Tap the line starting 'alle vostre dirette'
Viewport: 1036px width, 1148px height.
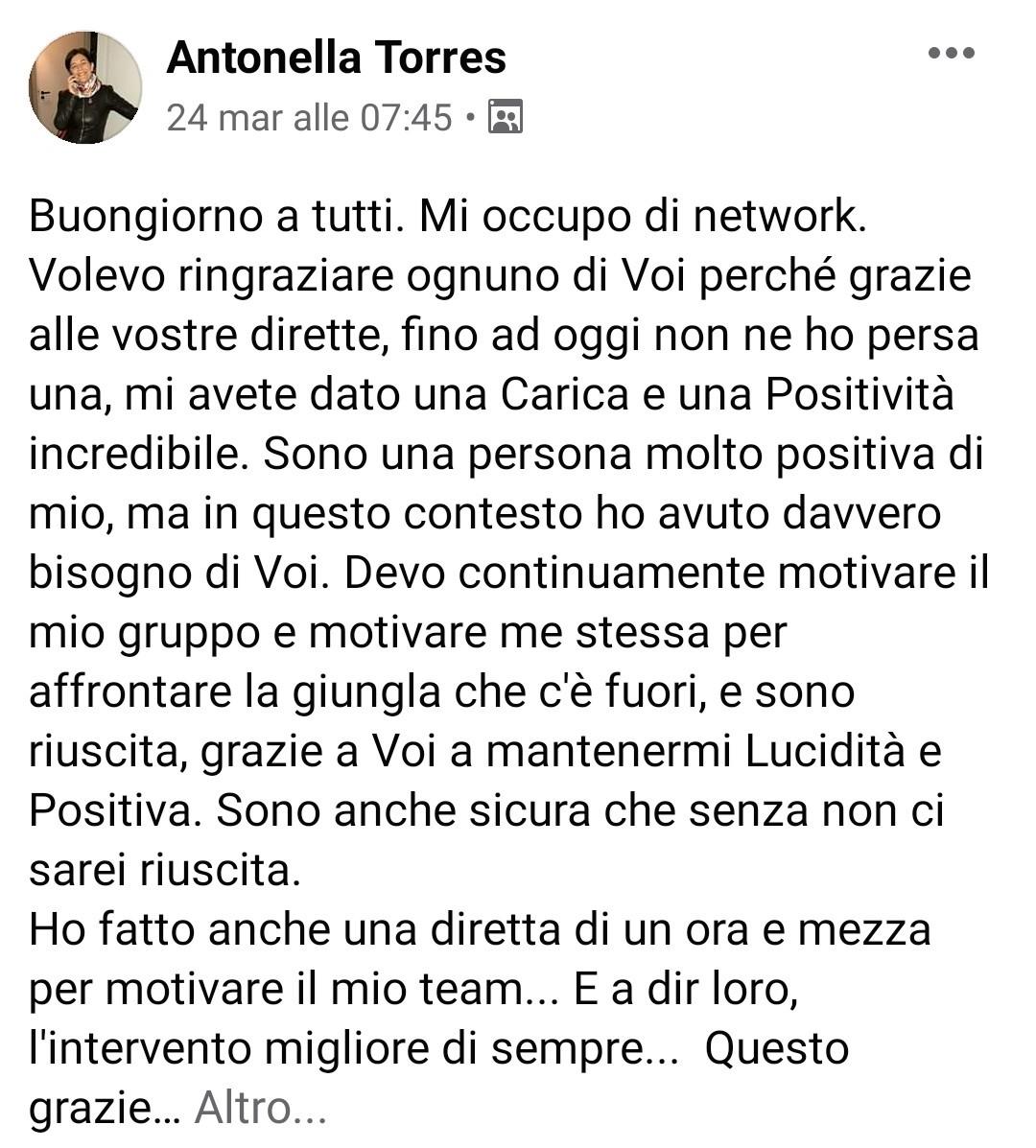click(x=504, y=336)
